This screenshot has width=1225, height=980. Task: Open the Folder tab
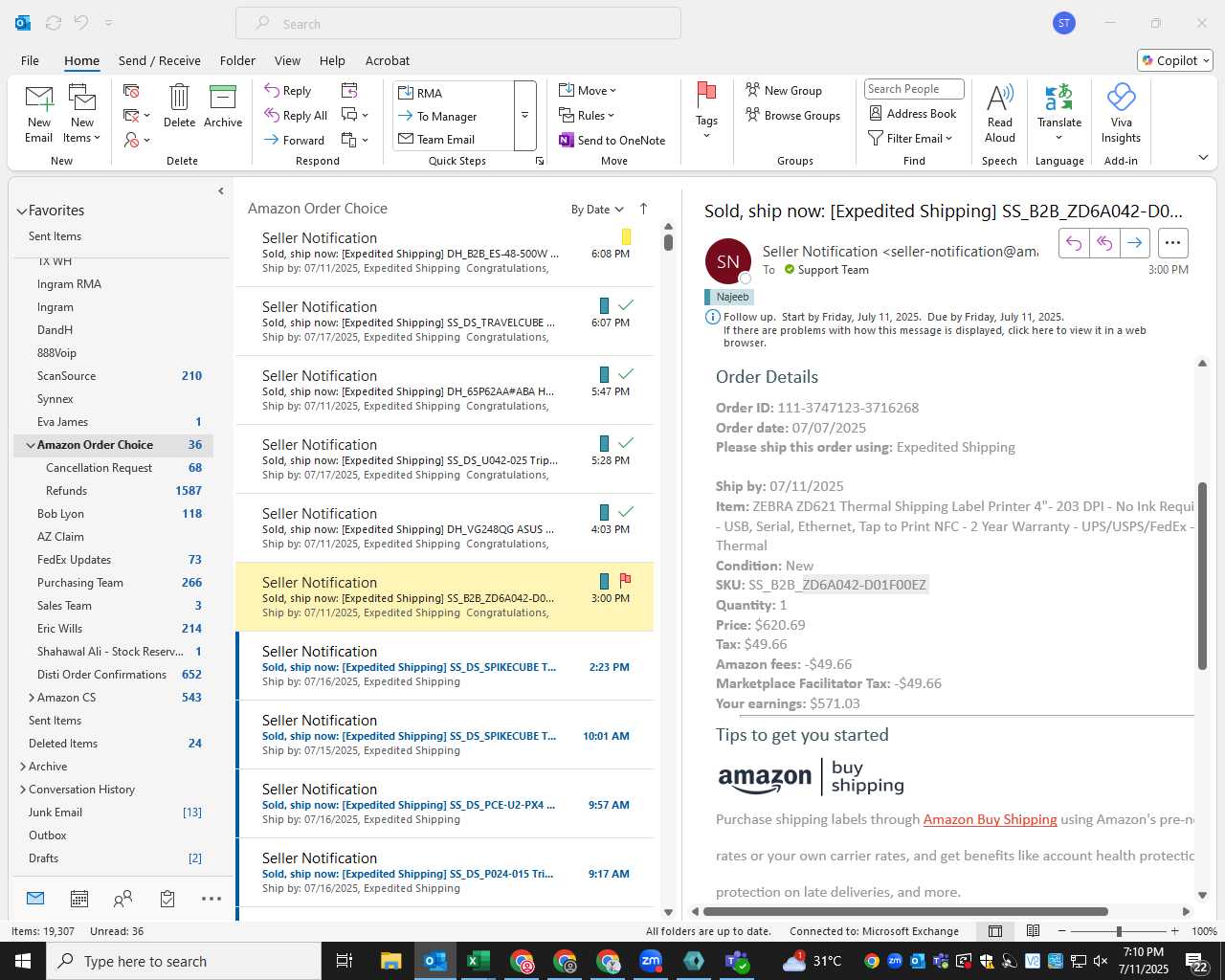coord(237,60)
